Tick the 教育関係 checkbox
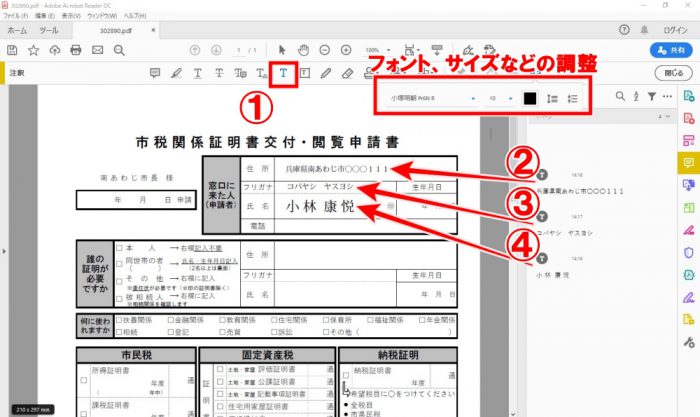Viewport: 700px width, 417px height. click(x=222, y=320)
